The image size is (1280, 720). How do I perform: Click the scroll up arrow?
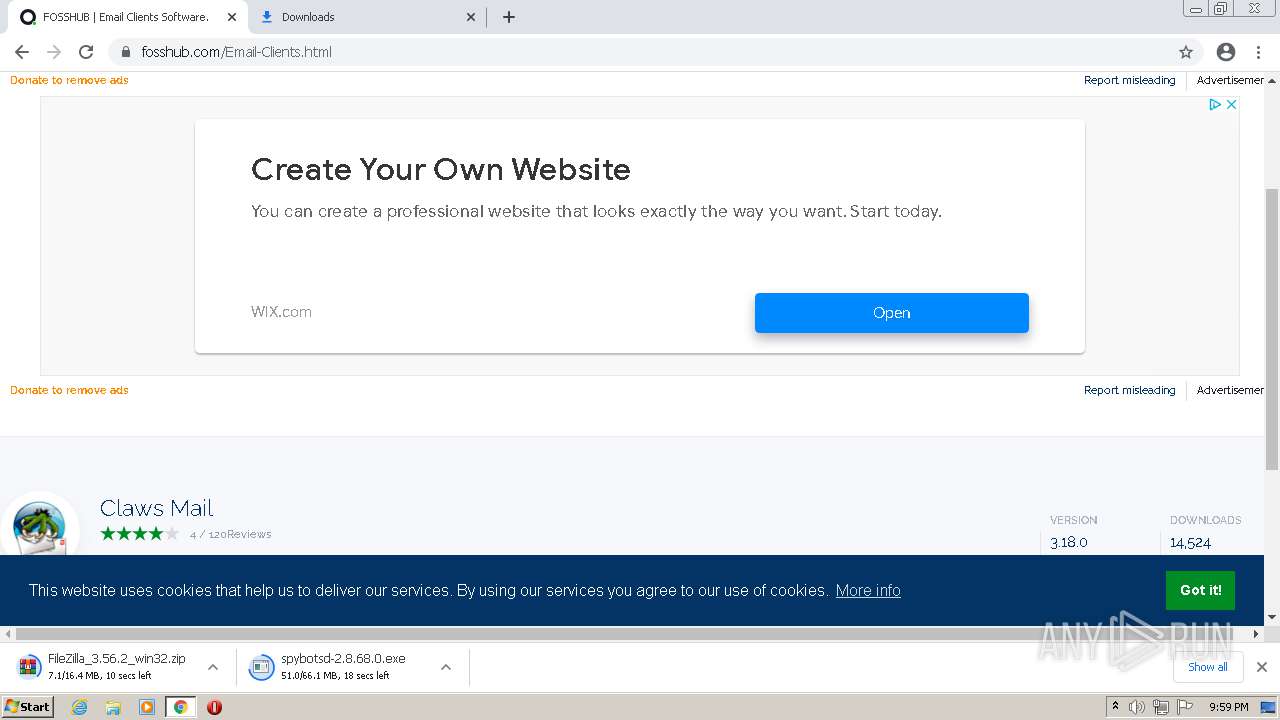[1272, 79]
